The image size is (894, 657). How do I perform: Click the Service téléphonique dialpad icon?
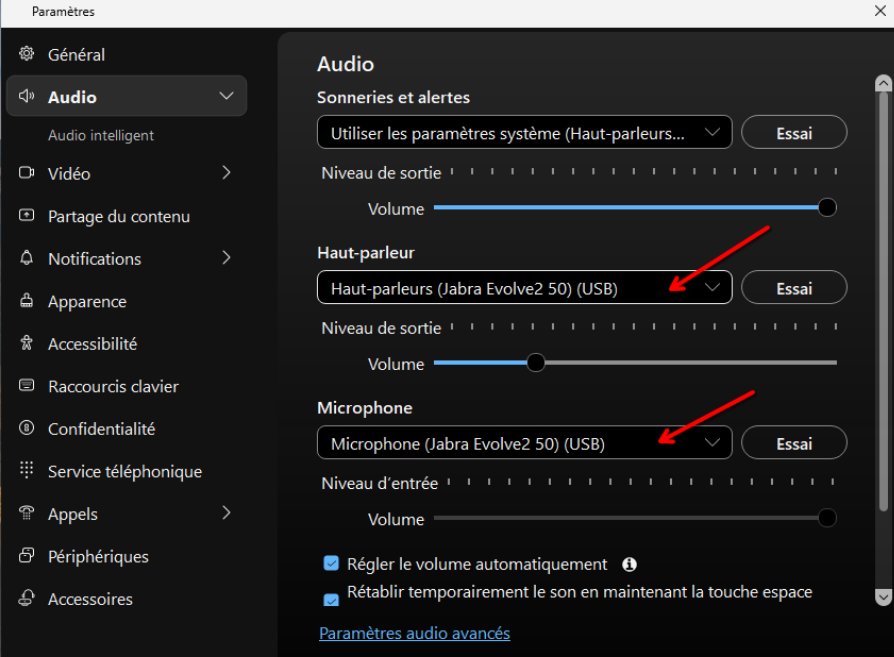click(26, 469)
